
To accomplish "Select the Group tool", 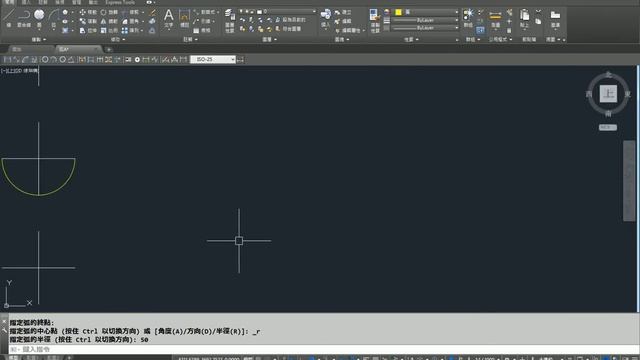I will (468, 18).
